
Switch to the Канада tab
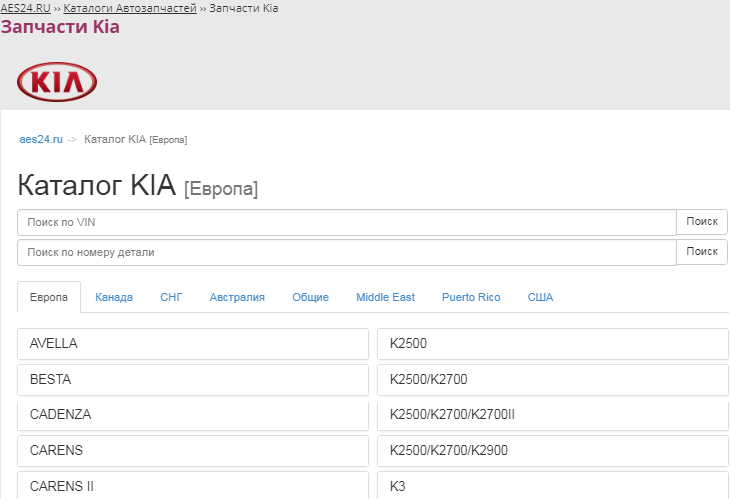coord(114,297)
